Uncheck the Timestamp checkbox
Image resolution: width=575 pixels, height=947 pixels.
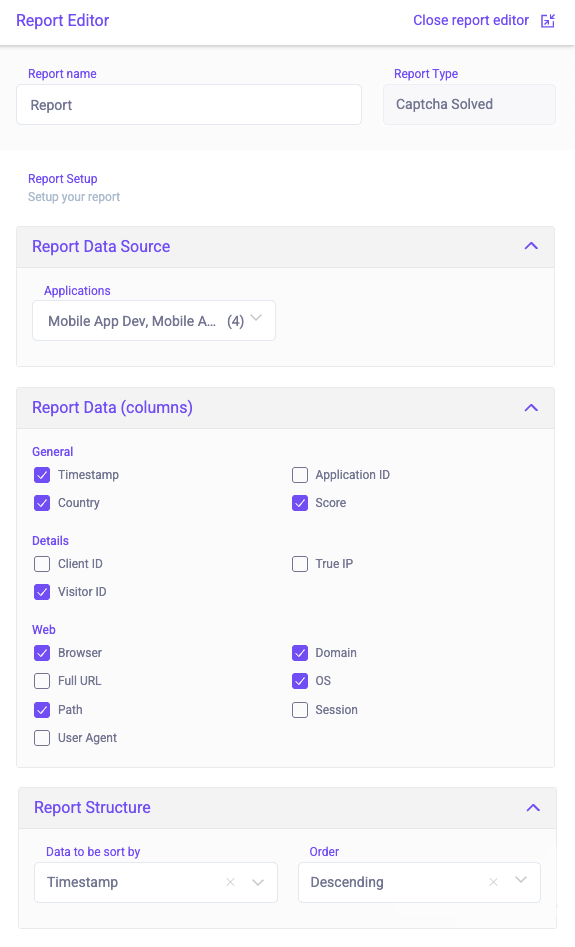42,475
